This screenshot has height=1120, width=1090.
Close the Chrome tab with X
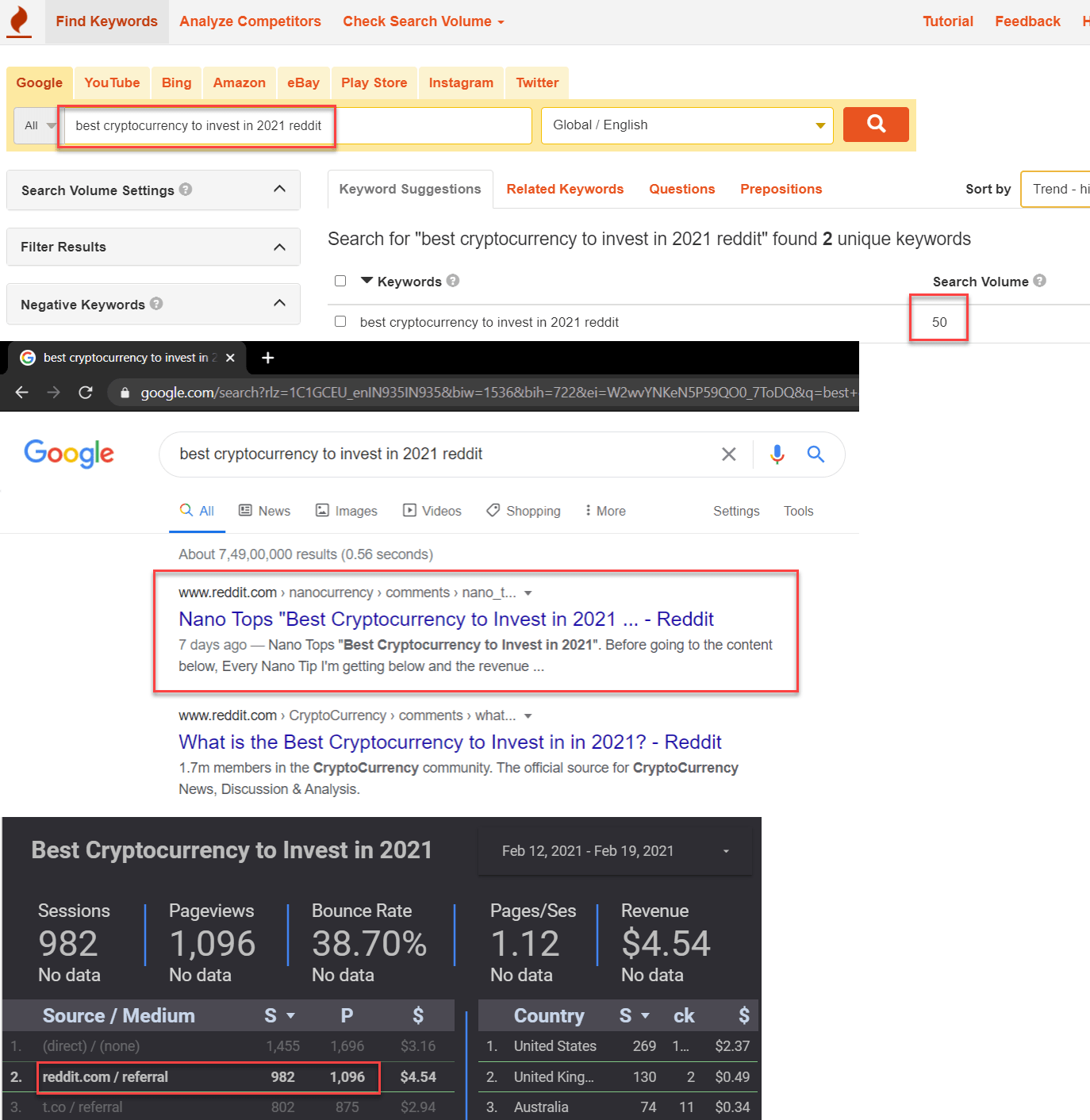(x=230, y=358)
